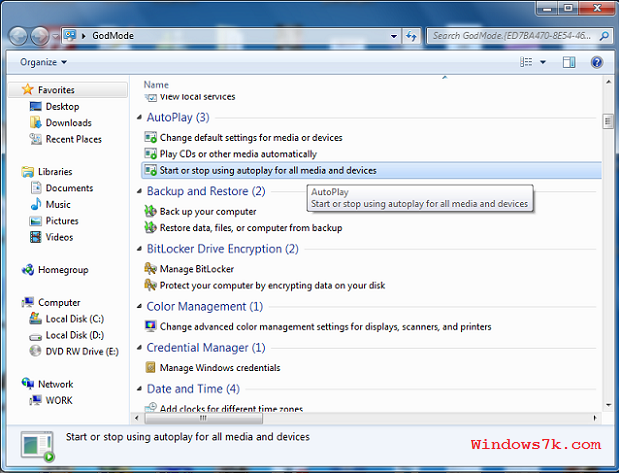Click the Computer icon in sidebar

tap(28, 302)
